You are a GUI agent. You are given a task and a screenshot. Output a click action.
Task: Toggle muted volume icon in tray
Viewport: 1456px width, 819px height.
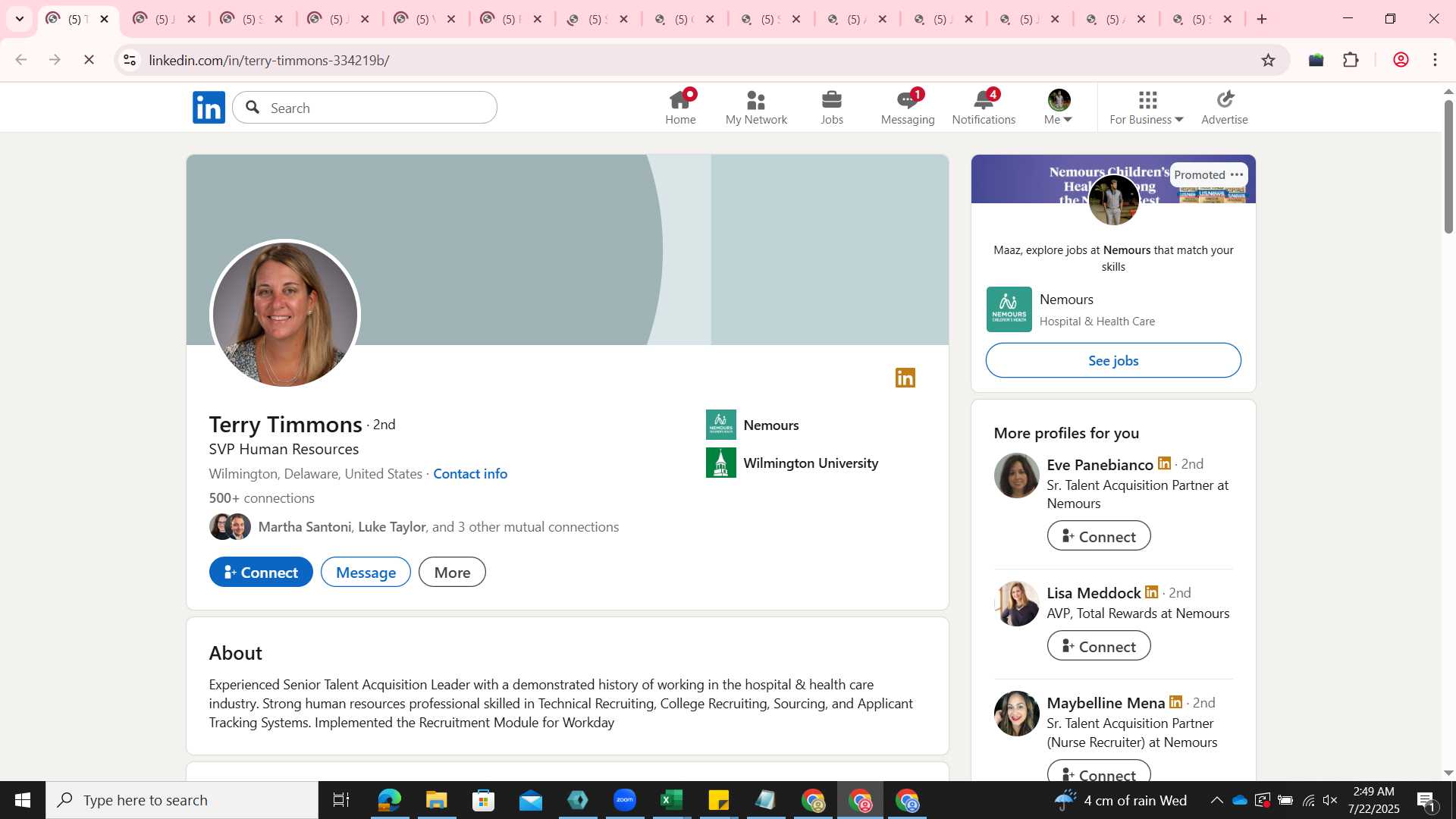1330,800
